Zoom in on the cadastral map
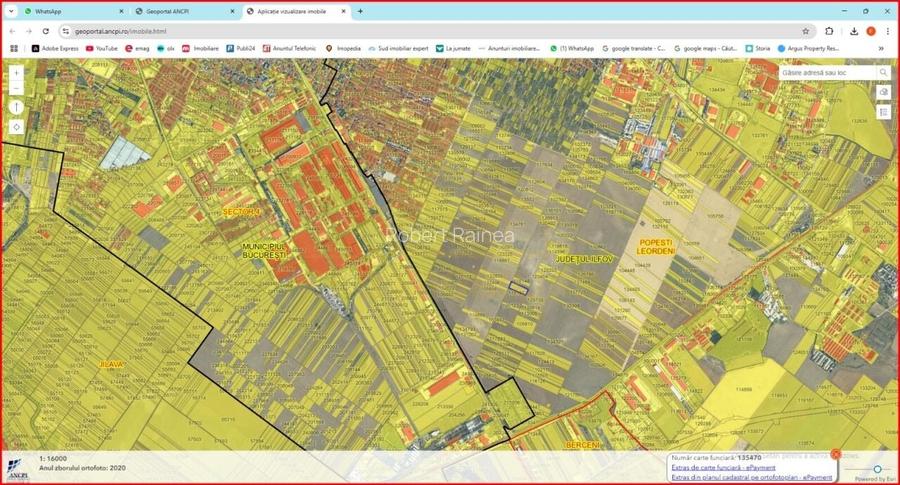Viewport: 900px width, 485px height. 16,73
